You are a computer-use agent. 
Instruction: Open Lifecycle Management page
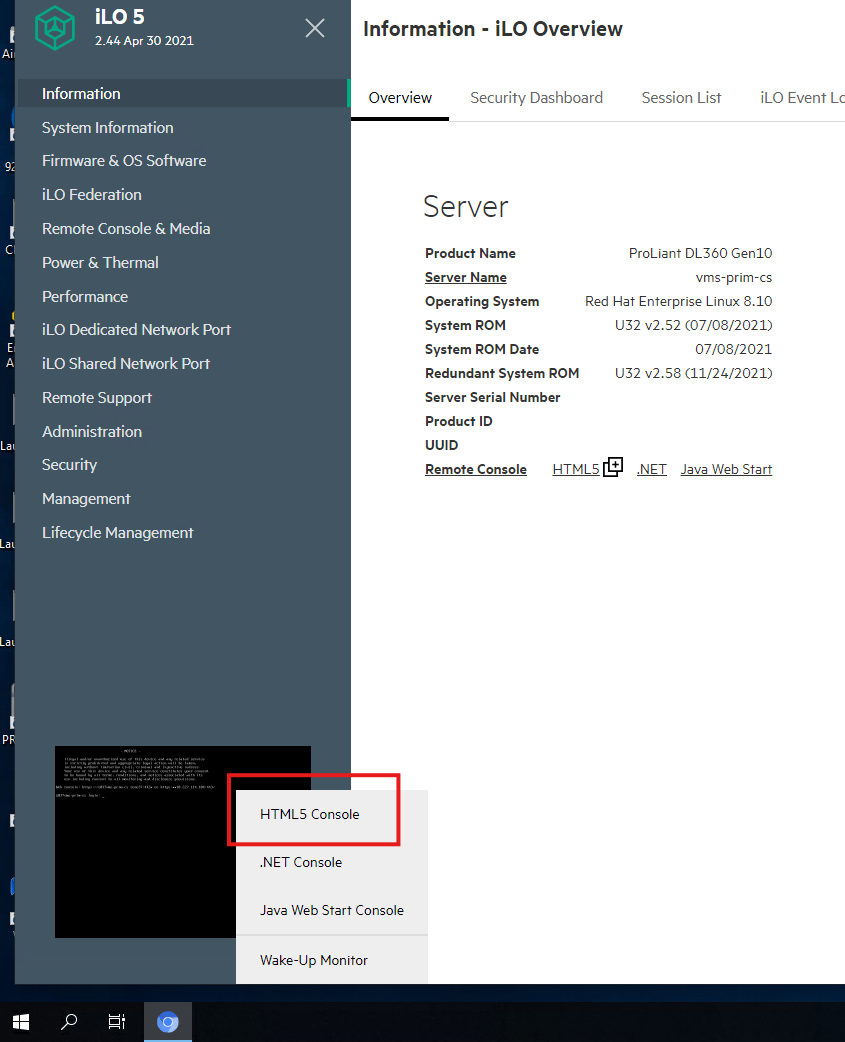click(118, 532)
